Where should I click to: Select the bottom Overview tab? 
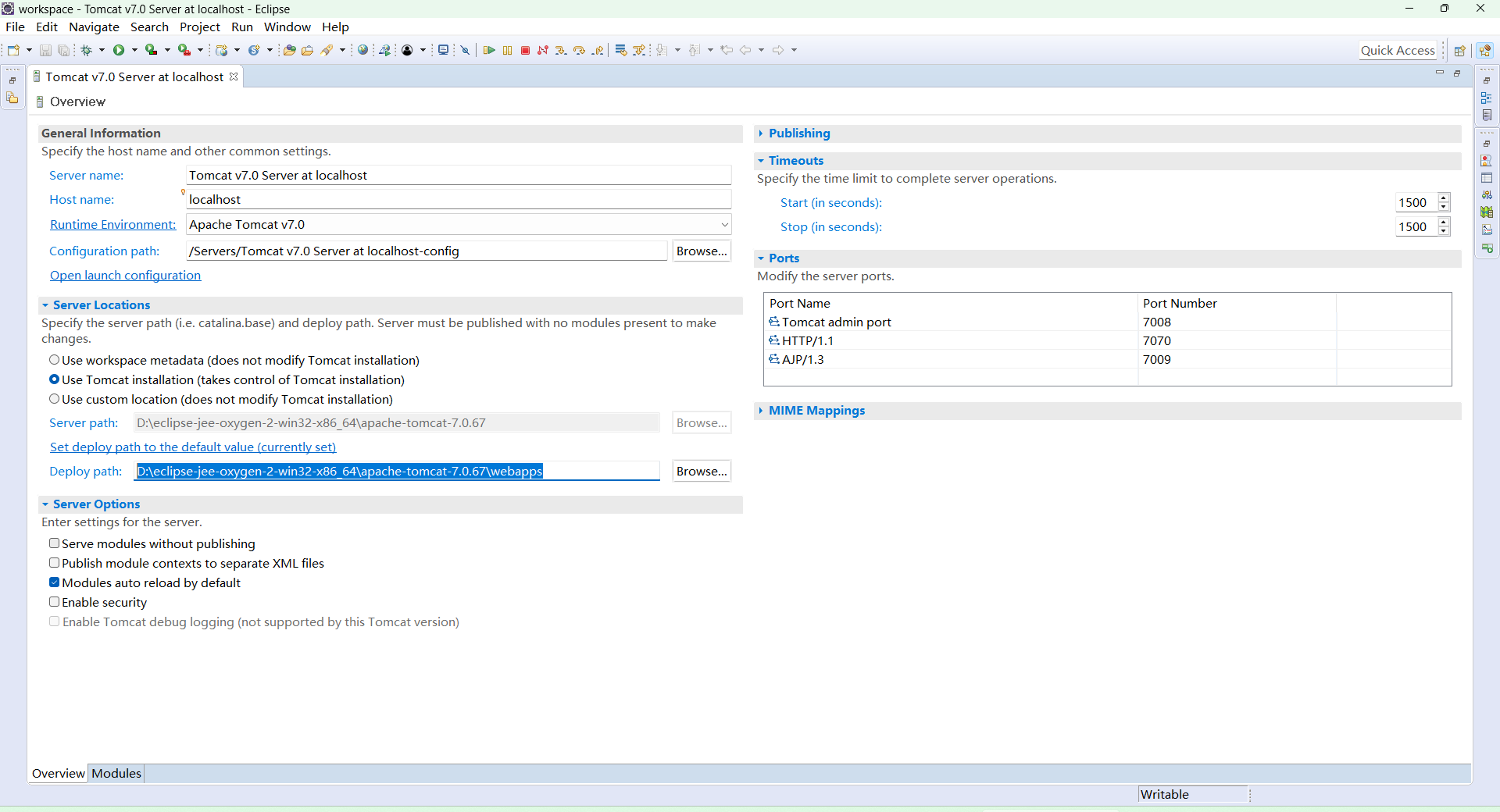[x=59, y=773]
